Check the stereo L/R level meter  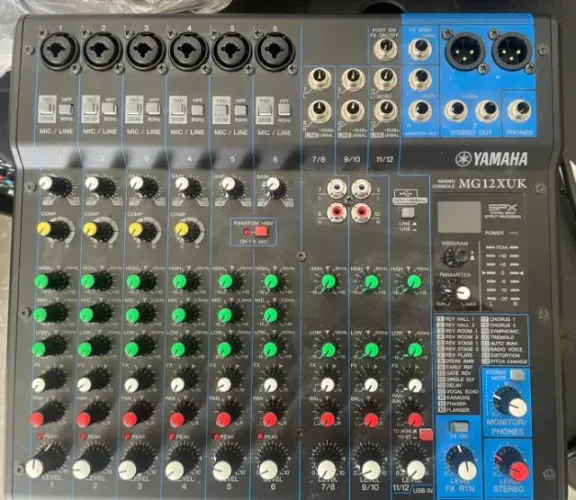point(502,274)
